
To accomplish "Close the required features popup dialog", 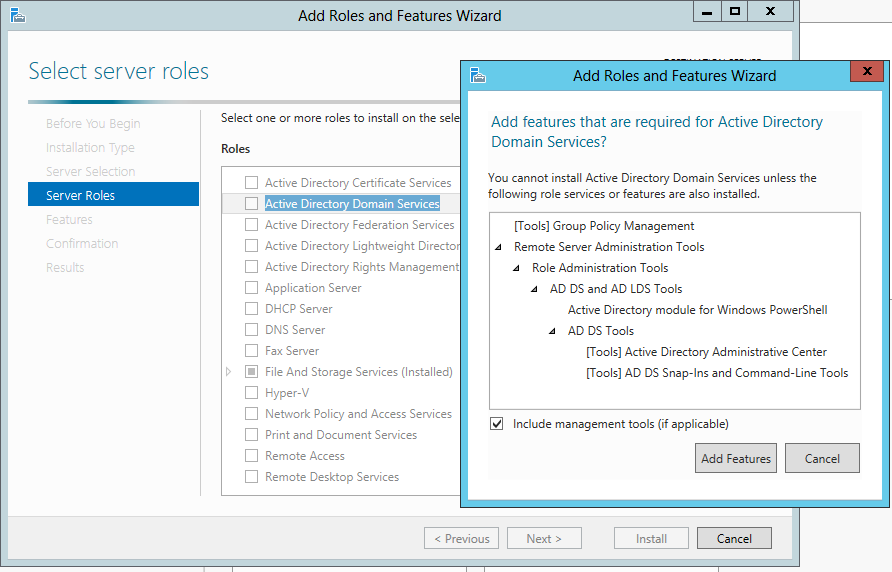I will pyautogui.click(x=867, y=71).
